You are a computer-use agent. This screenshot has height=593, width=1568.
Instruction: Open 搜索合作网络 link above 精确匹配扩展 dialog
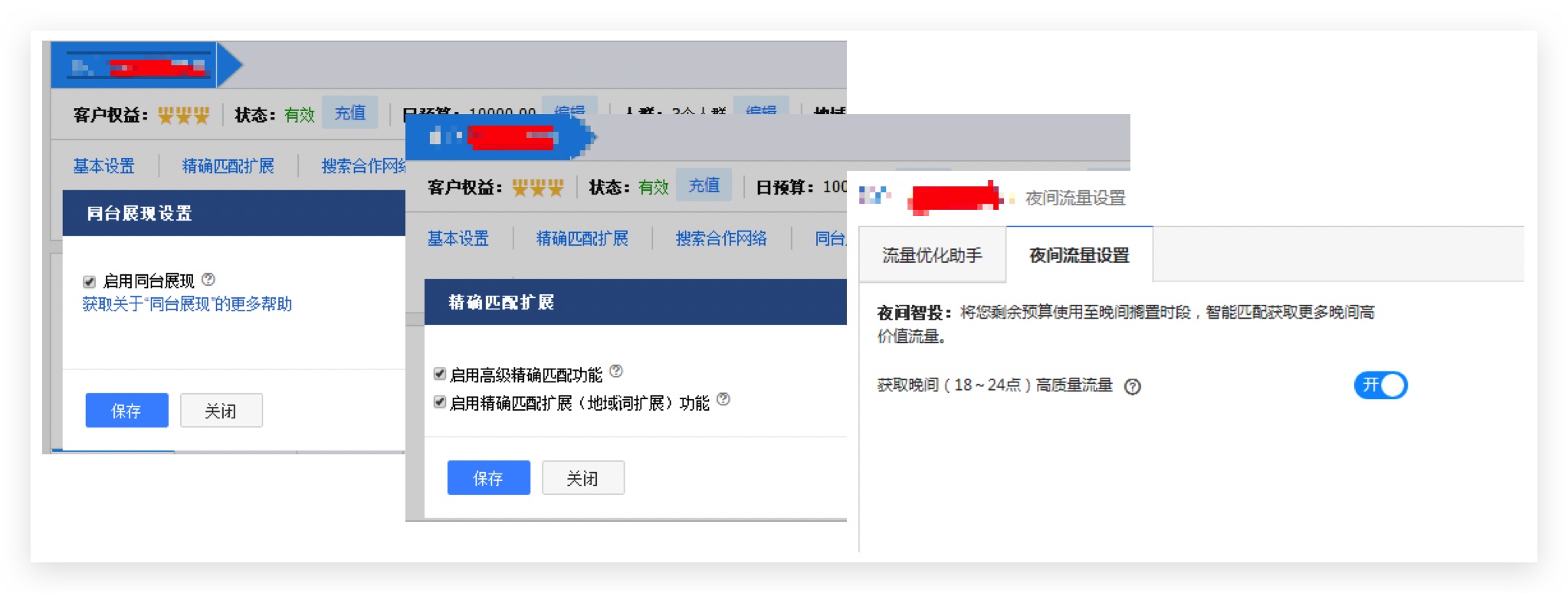720,239
